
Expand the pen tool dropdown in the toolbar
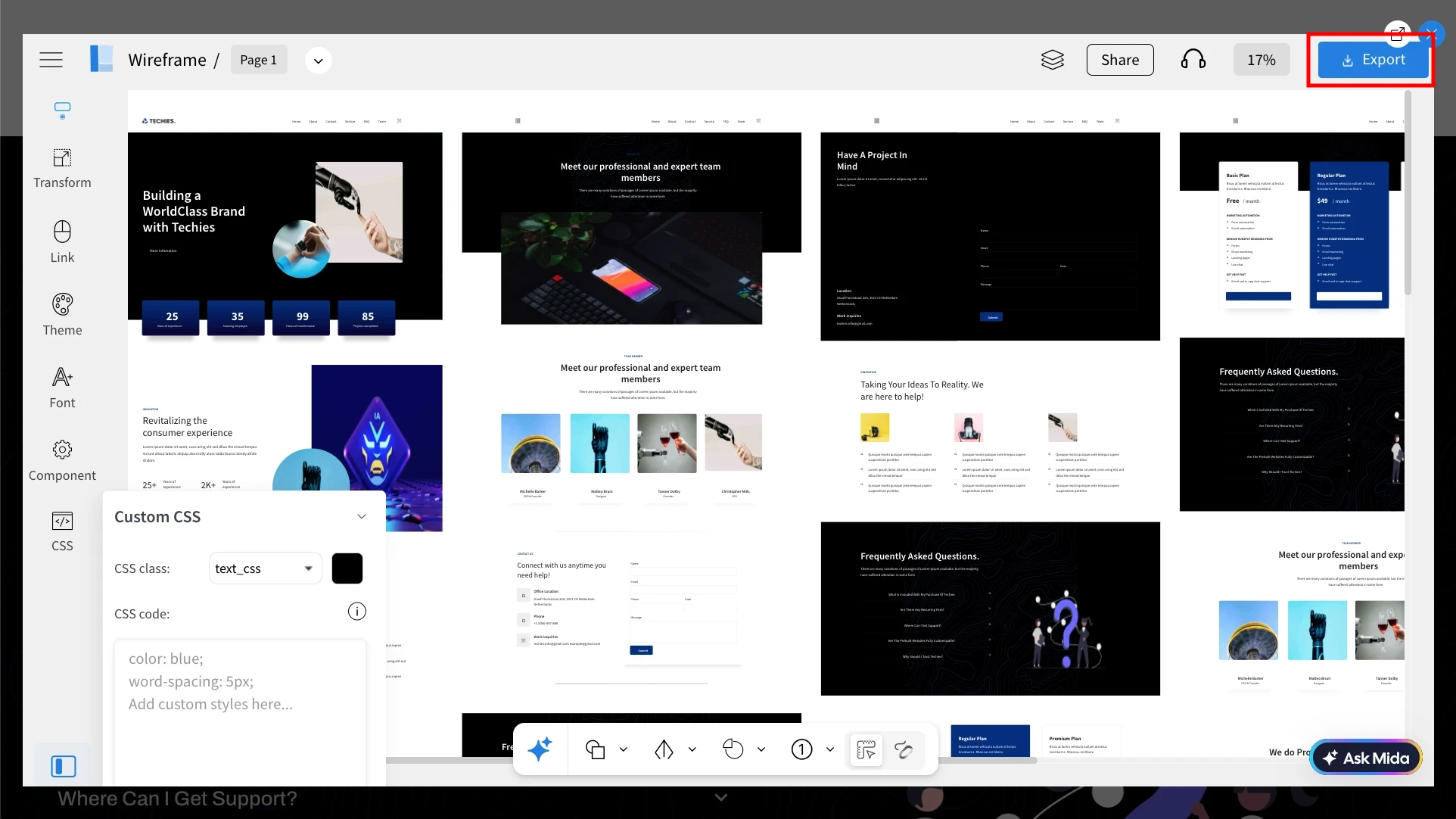[x=692, y=749]
